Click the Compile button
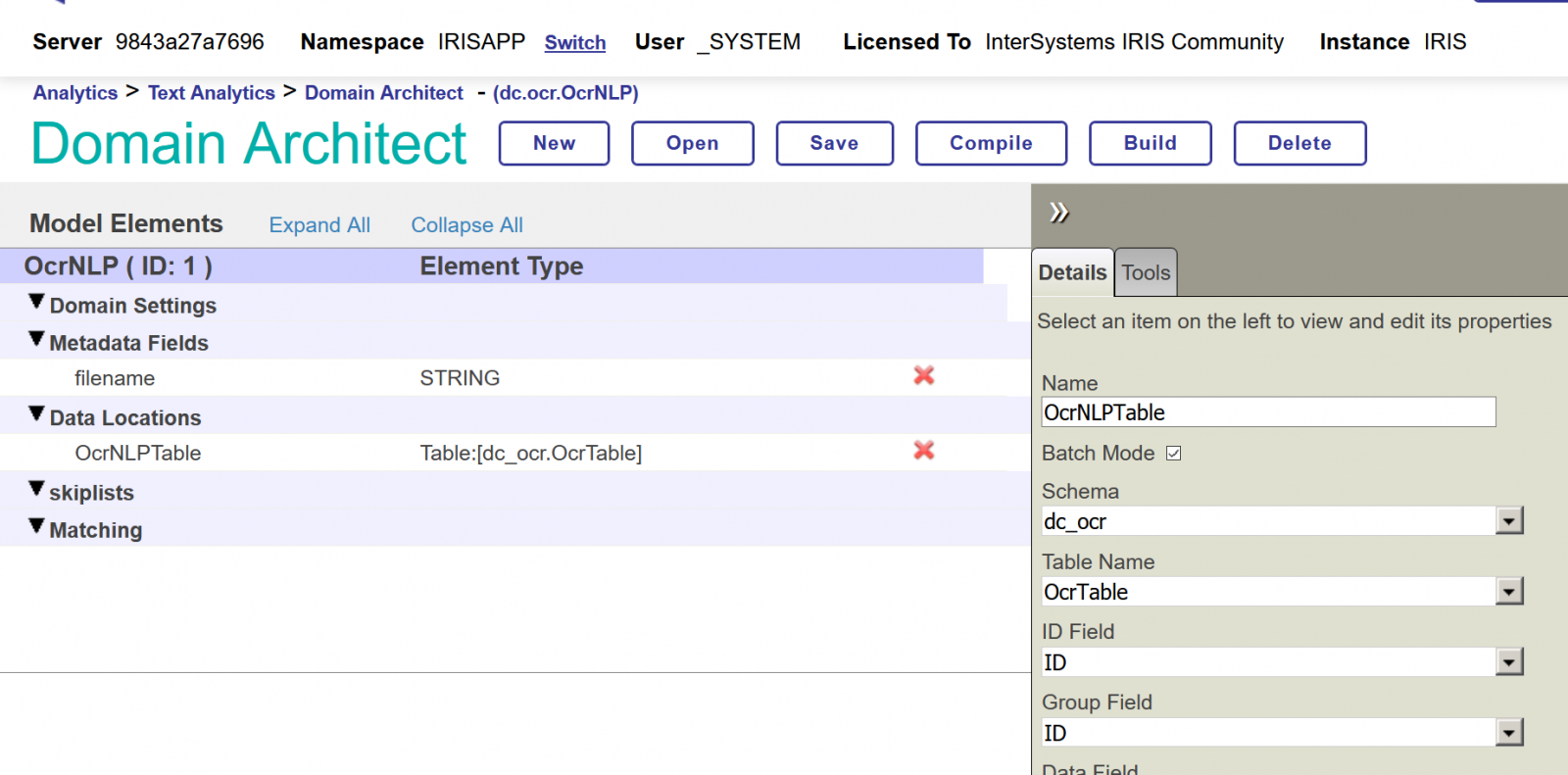 (x=991, y=143)
